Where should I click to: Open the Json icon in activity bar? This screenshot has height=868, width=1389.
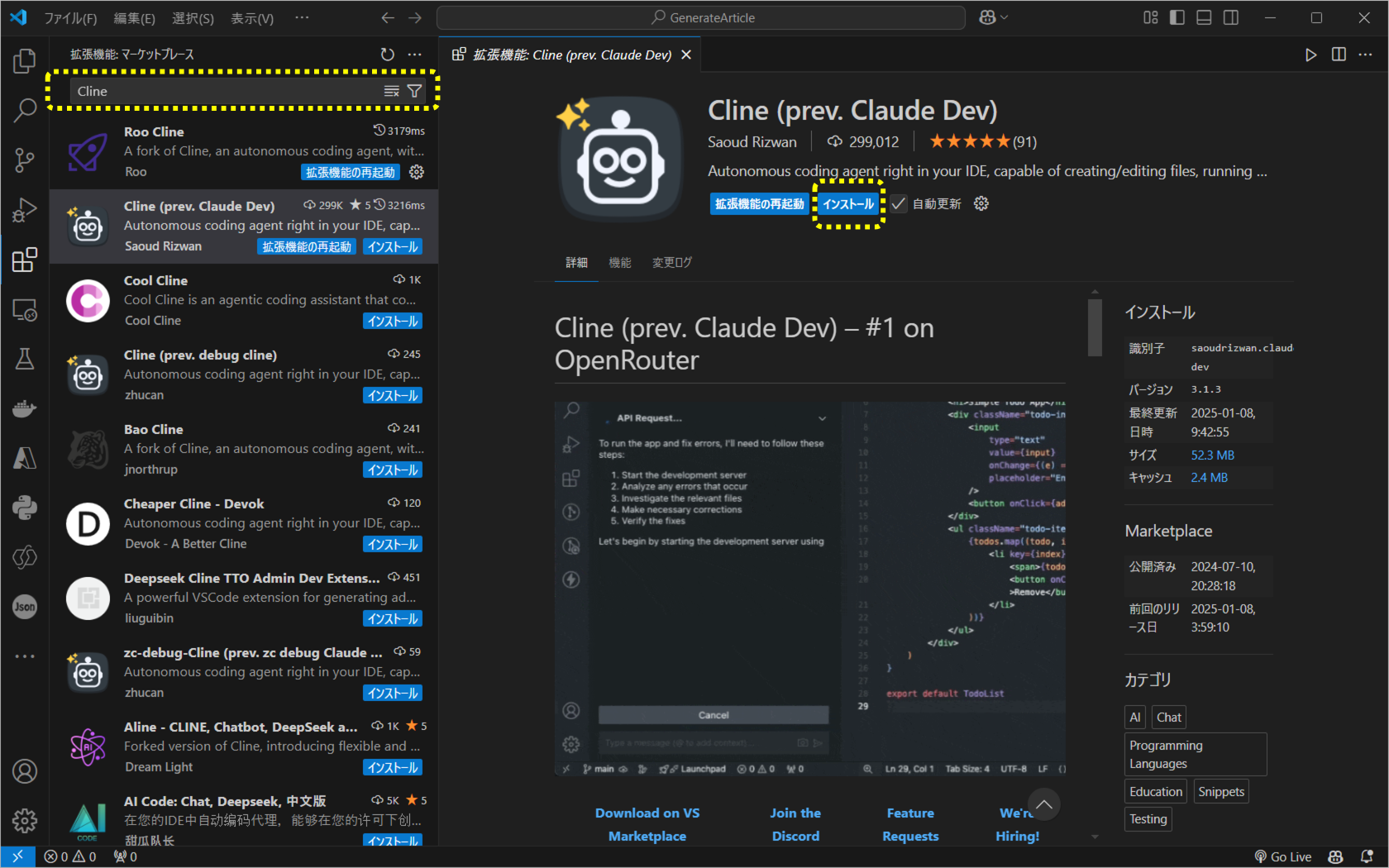click(25, 607)
